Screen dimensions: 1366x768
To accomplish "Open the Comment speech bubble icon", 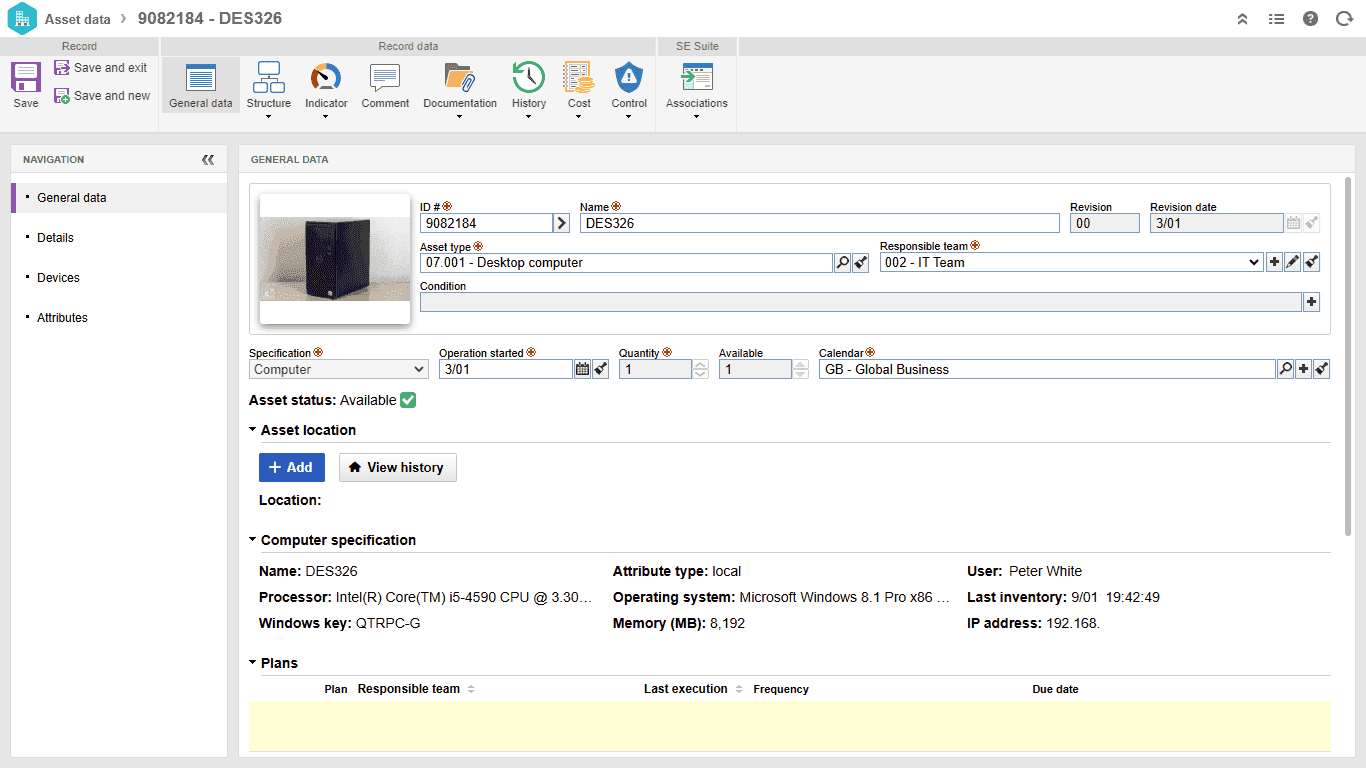I will pos(385,77).
